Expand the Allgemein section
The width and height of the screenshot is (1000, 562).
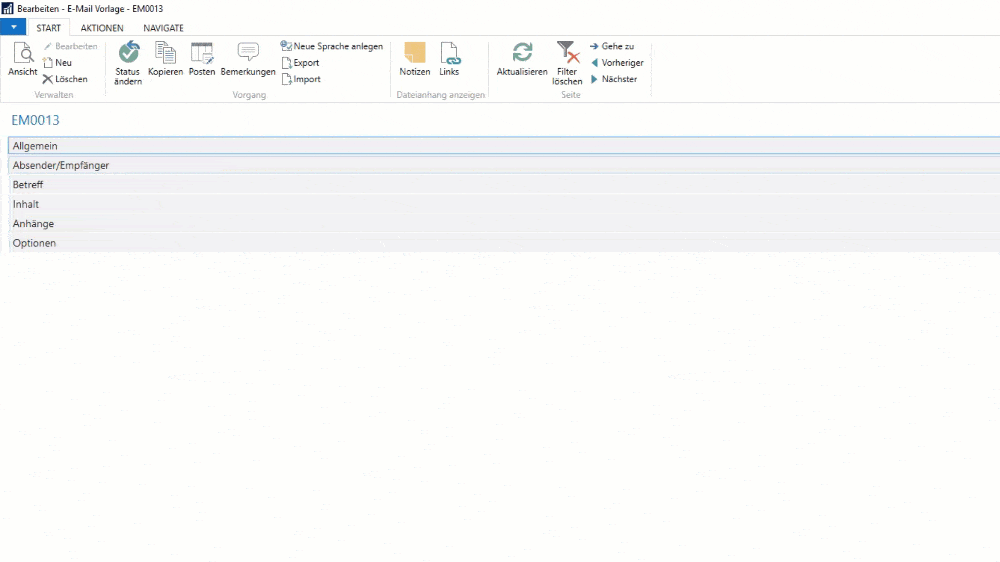pyautogui.click(x=504, y=145)
